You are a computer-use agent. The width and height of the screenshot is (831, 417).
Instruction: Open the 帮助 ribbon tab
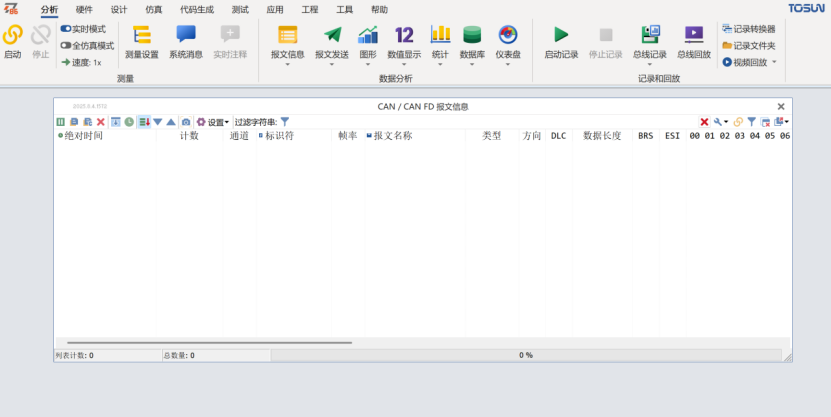(379, 10)
